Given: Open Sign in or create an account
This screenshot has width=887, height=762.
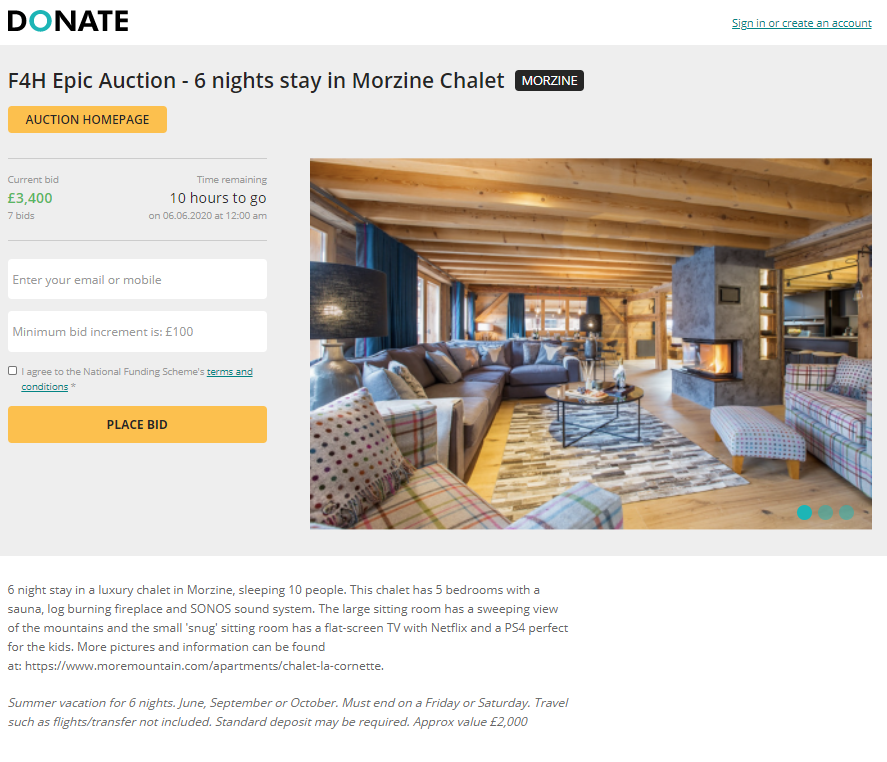Looking at the screenshot, I should coord(802,23).
